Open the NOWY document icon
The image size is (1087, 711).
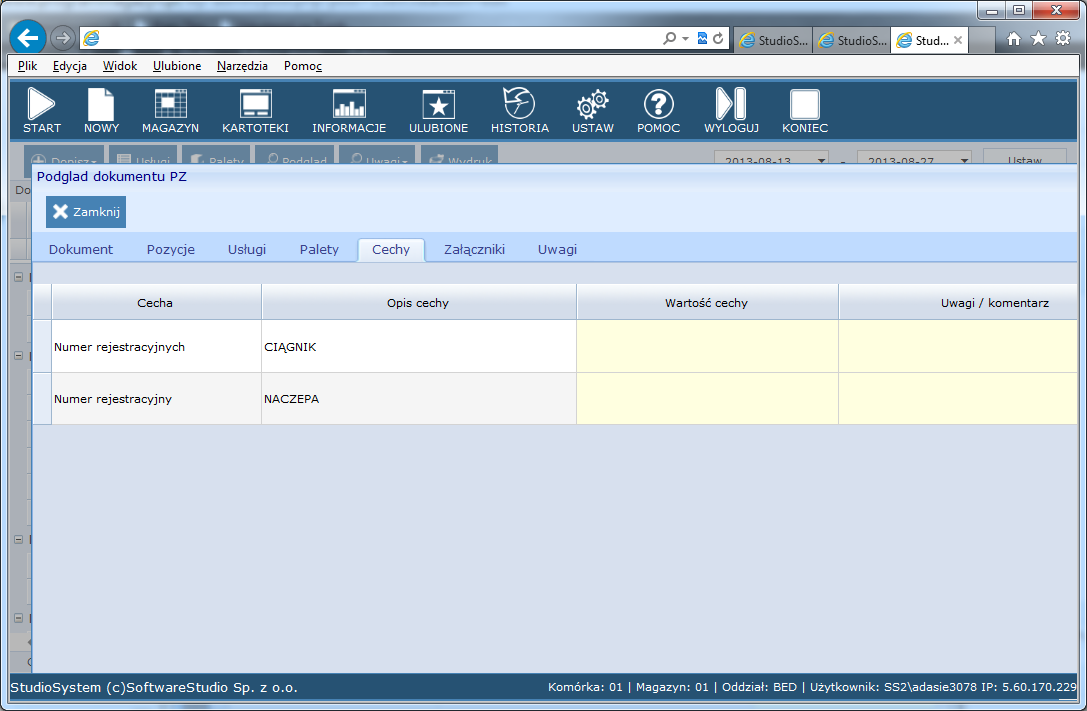[x=101, y=105]
